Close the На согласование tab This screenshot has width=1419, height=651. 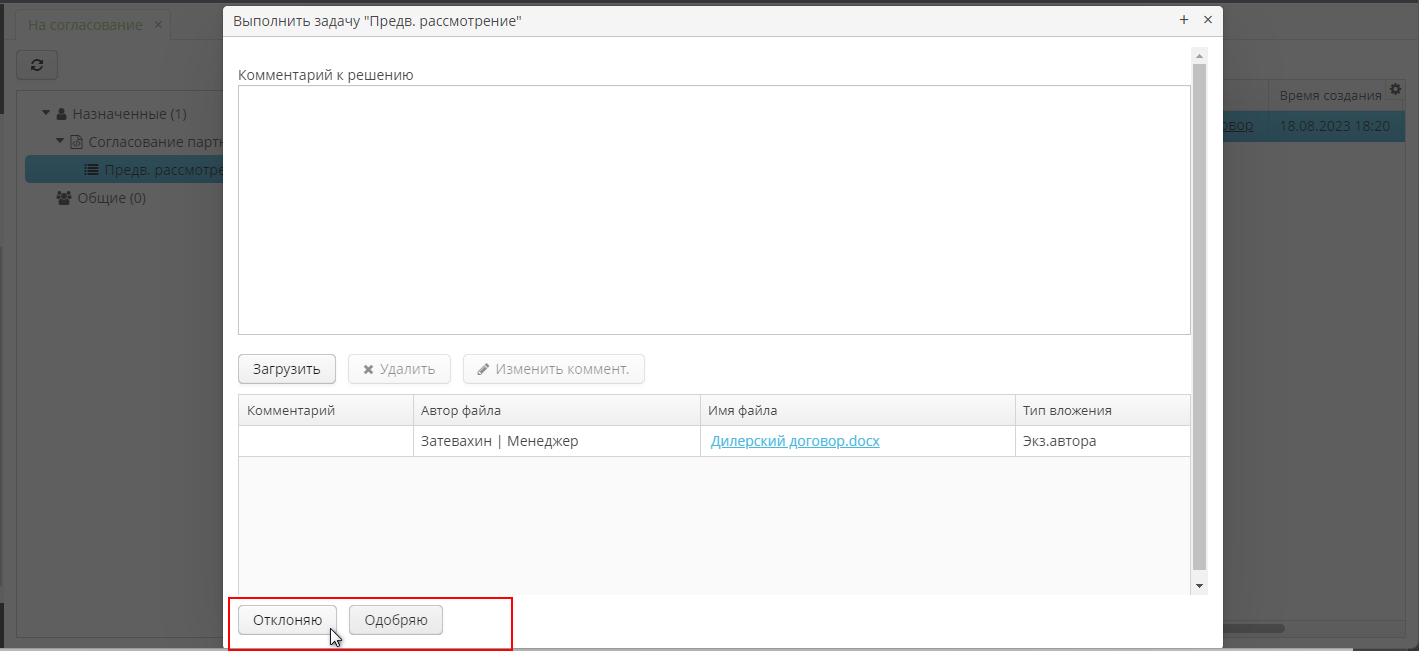(158, 25)
